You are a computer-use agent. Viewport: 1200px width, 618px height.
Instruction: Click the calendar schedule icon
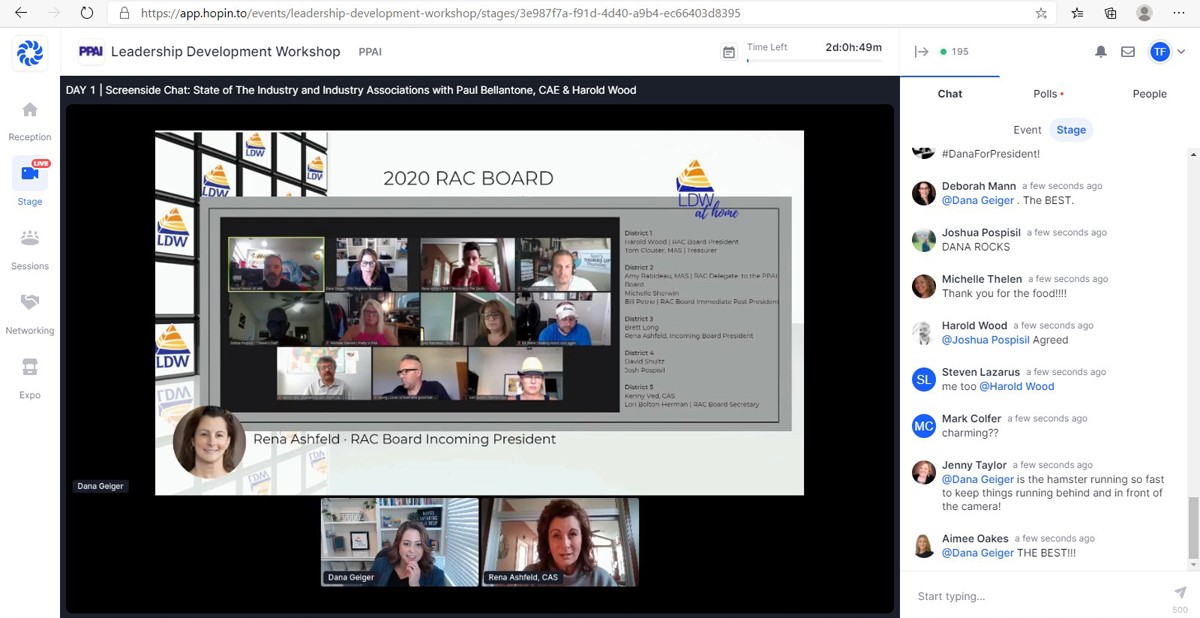tap(729, 52)
